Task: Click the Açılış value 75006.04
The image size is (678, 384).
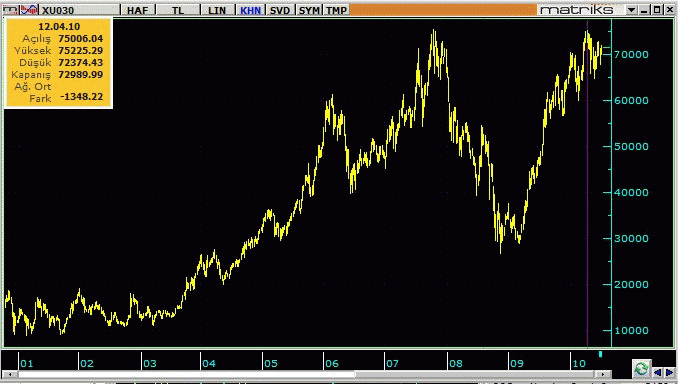Action: pyautogui.click(x=81, y=38)
